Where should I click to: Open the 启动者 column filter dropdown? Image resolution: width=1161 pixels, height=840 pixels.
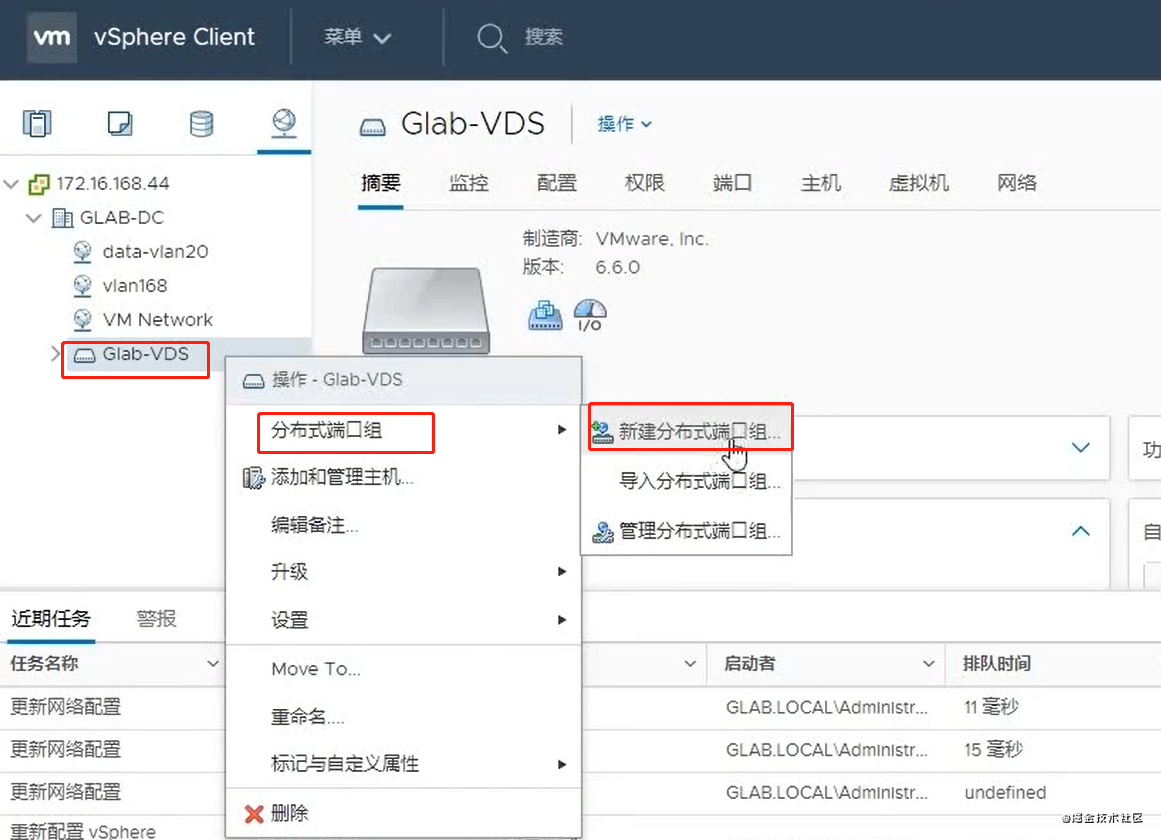(929, 664)
